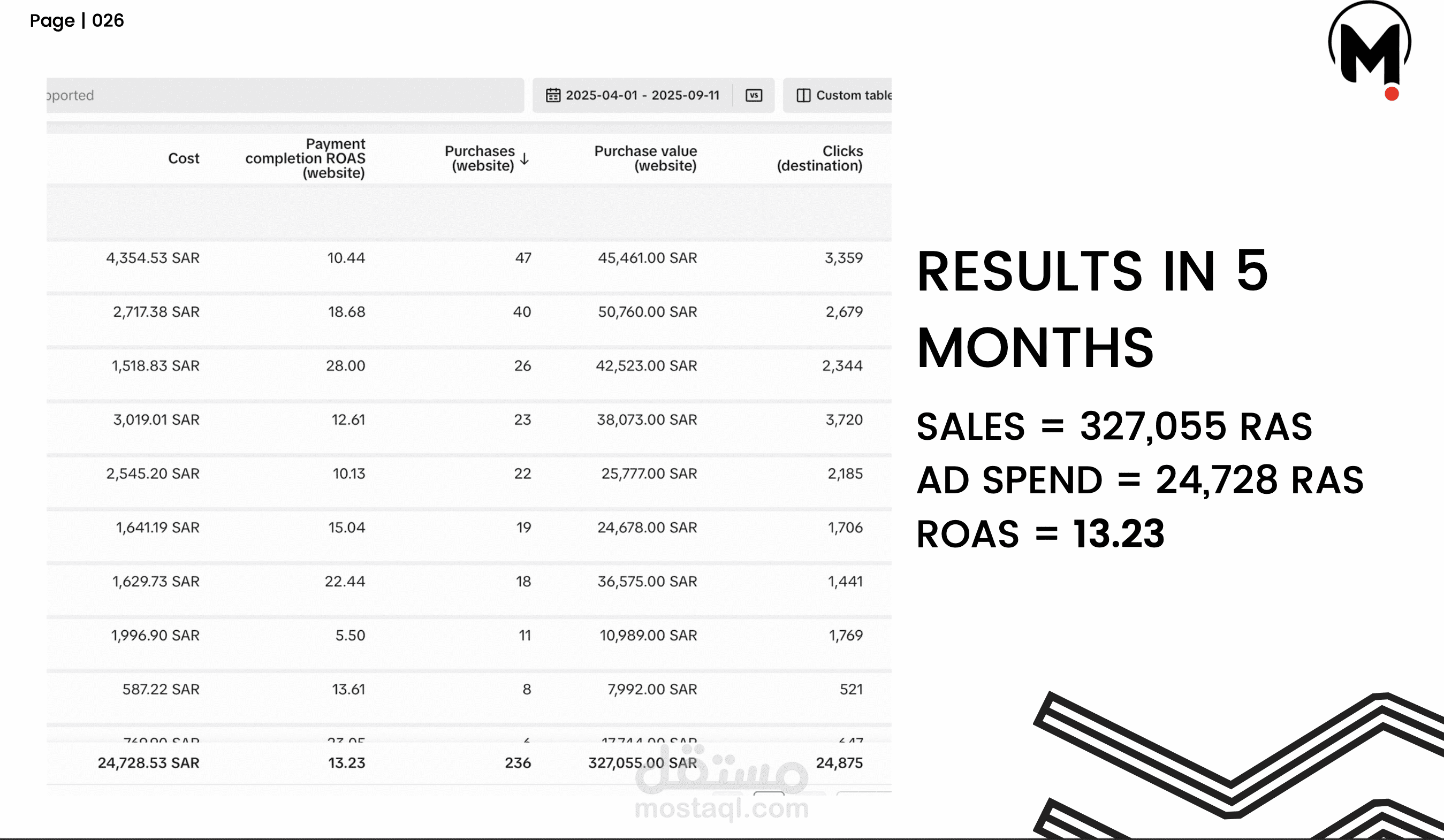Viewport: 1444px width, 840px height.
Task: Click the Custom table button
Action: click(x=837, y=95)
